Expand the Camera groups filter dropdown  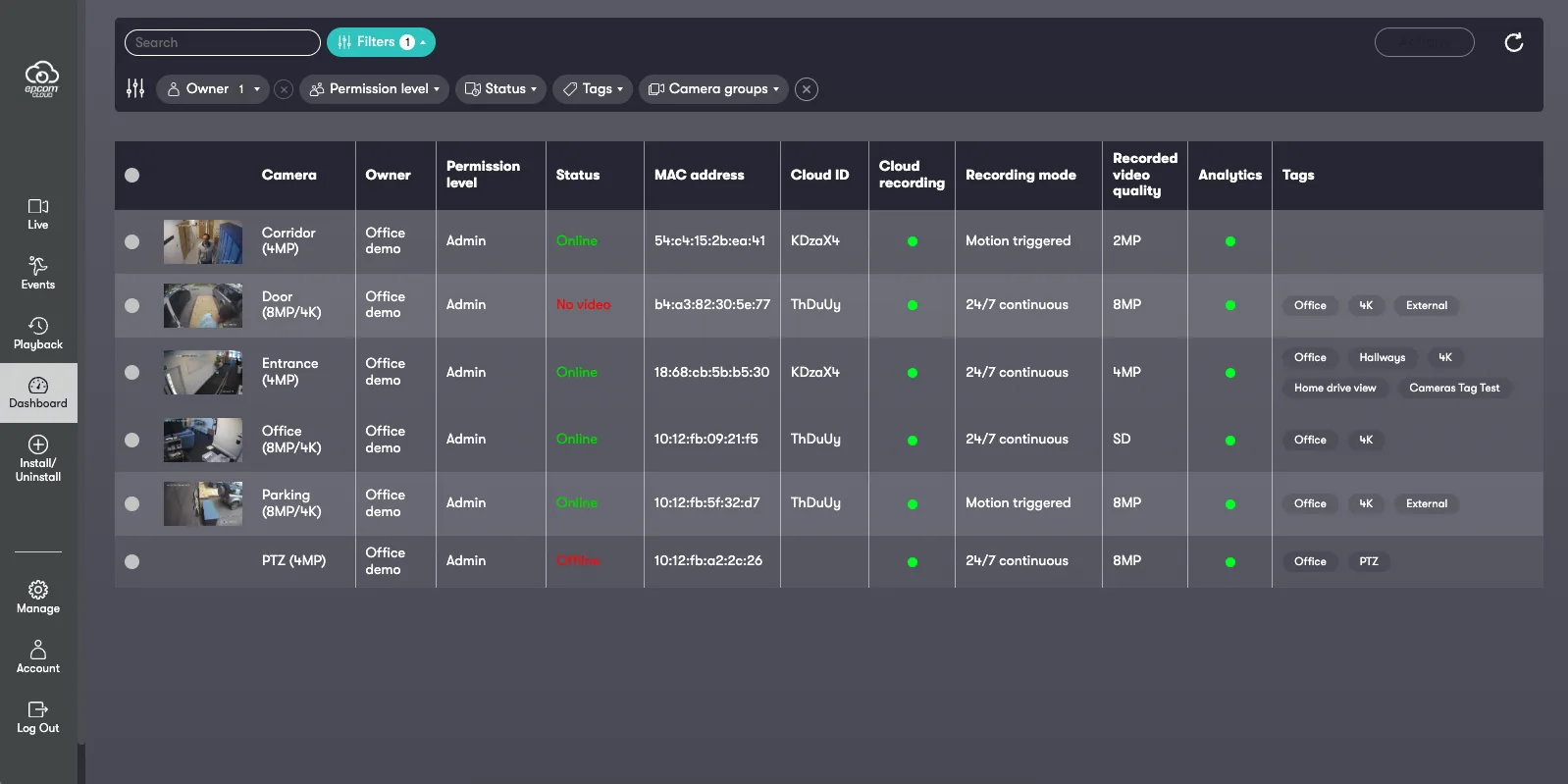[713, 89]
